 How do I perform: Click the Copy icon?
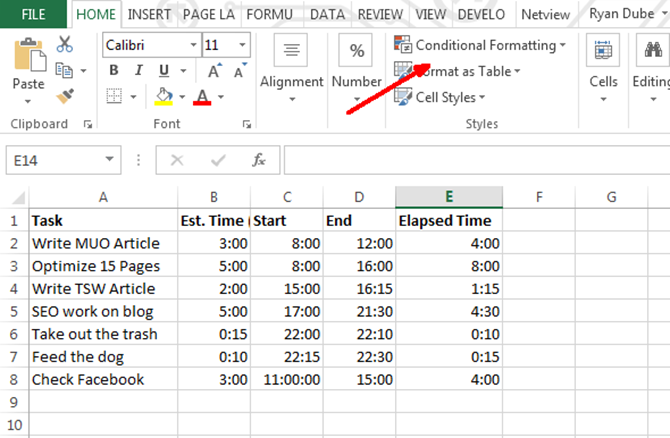click(65, 70)
